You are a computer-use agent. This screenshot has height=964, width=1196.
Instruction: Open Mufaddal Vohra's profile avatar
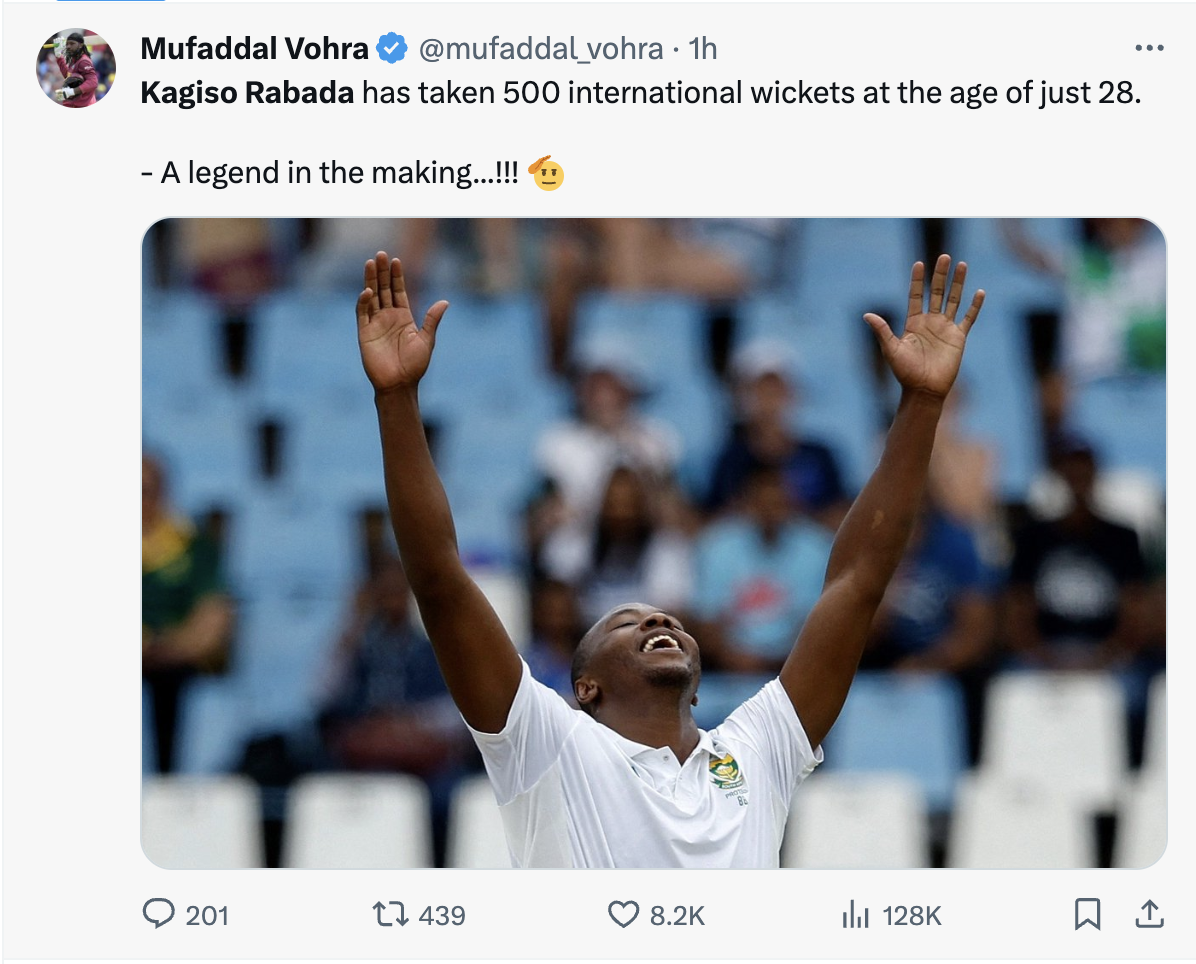coord(76,68)
